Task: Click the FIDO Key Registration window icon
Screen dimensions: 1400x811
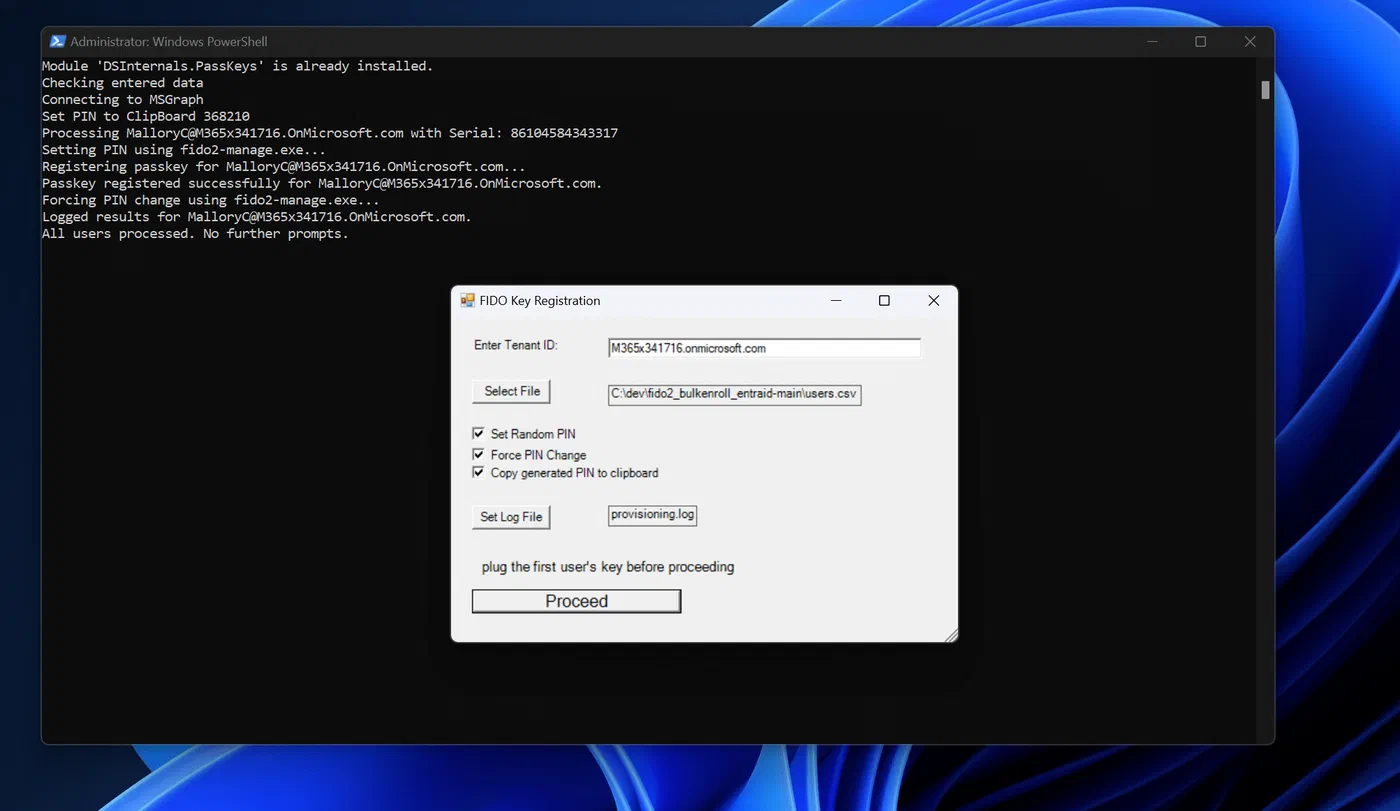Action: (x=467, y=300)
